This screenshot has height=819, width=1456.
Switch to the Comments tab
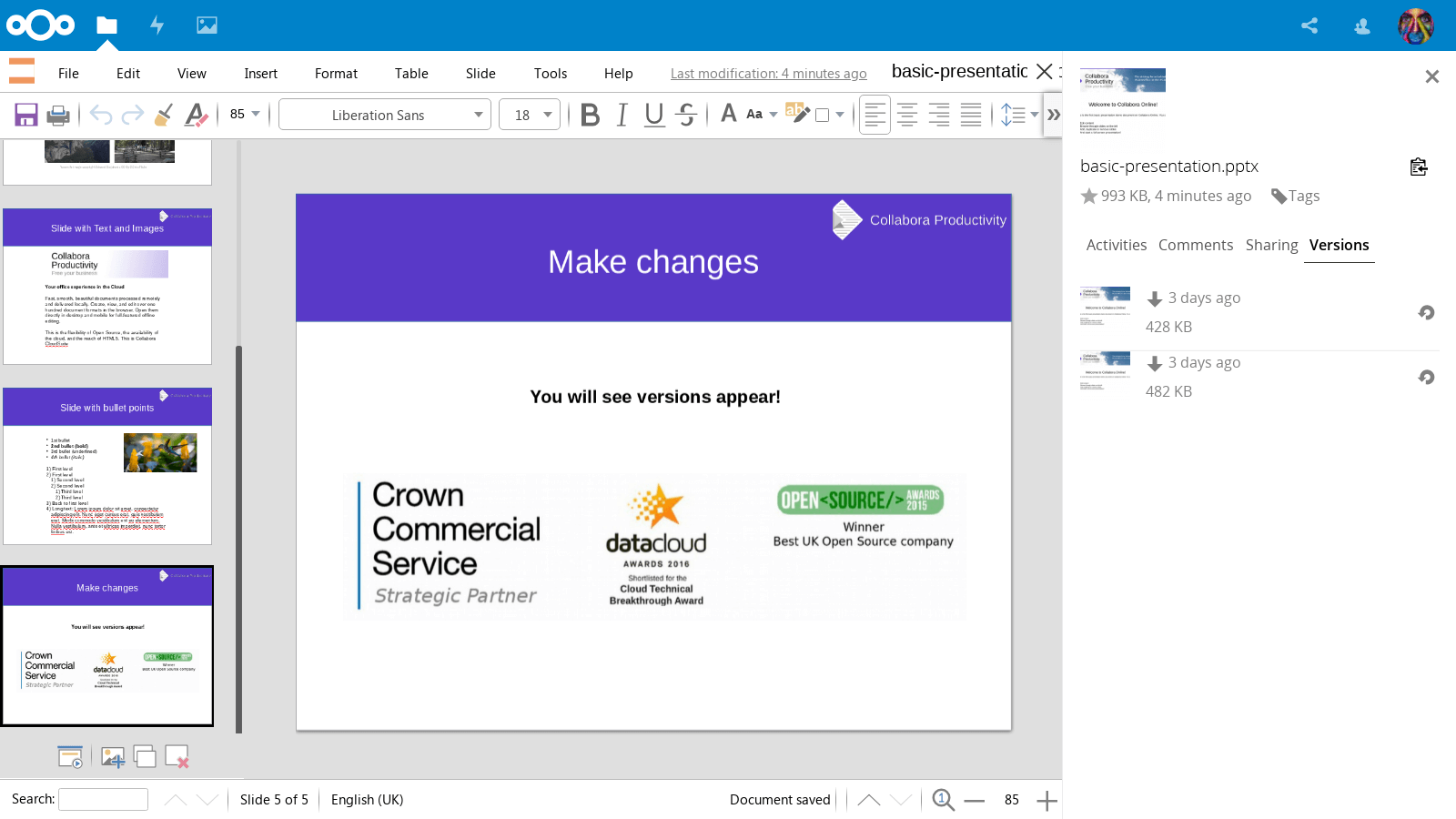click(1196, 245)
